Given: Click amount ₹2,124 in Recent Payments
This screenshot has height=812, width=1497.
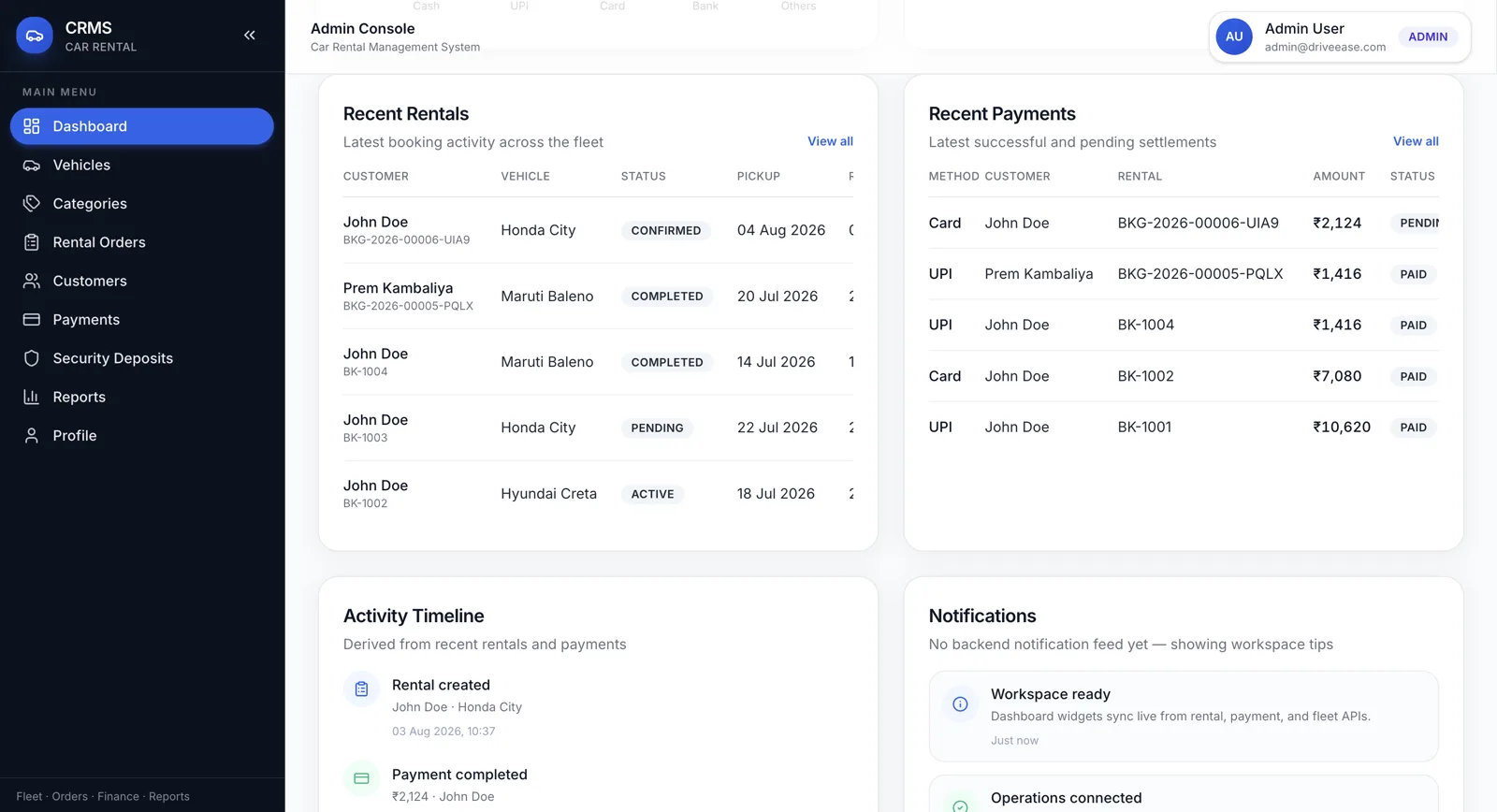Looking at the screenshot, I should coord(1337,223).
